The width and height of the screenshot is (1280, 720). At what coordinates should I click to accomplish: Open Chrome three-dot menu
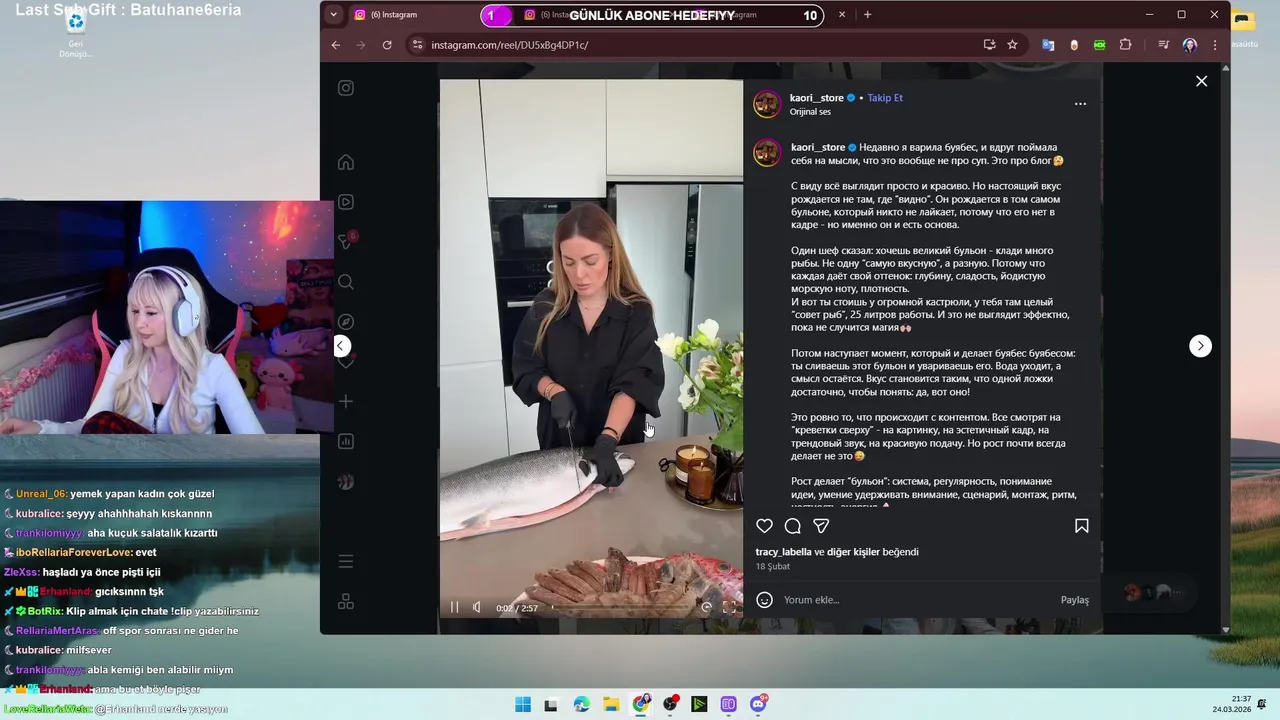click(1214, 45)
